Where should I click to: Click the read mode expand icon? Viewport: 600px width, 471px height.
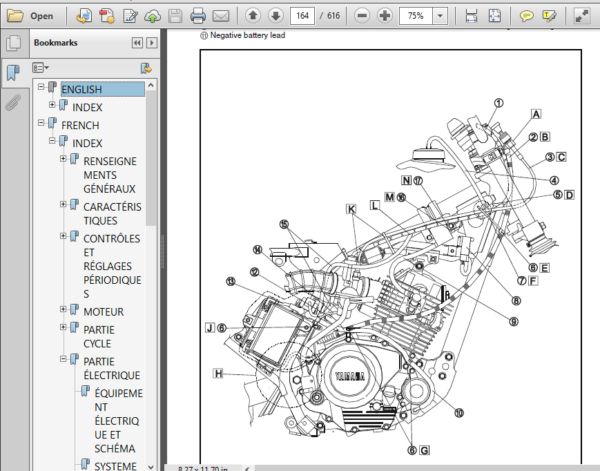[582, 16]
